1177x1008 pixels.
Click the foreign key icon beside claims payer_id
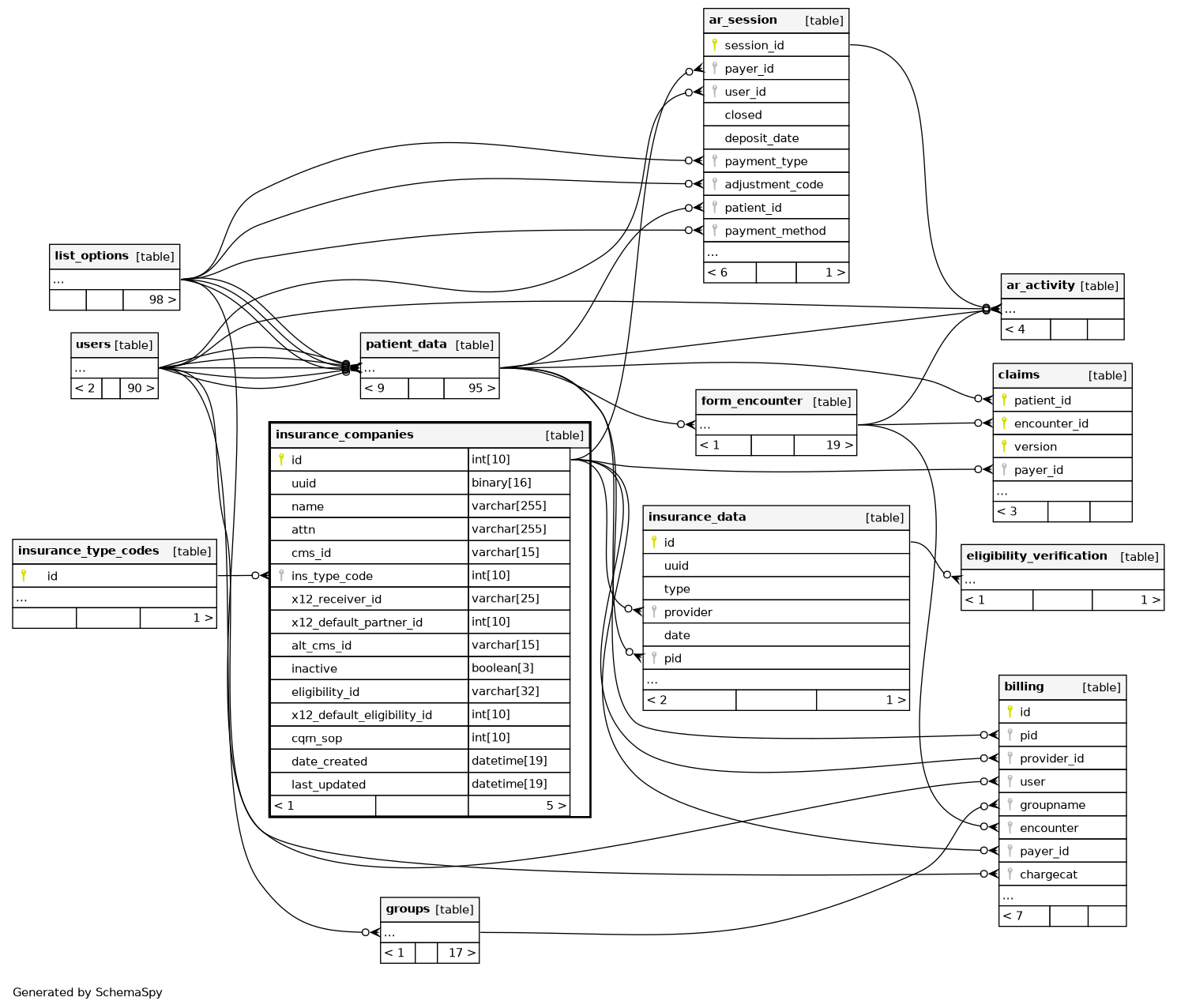pyautogui.click(x=1004, y=469)
